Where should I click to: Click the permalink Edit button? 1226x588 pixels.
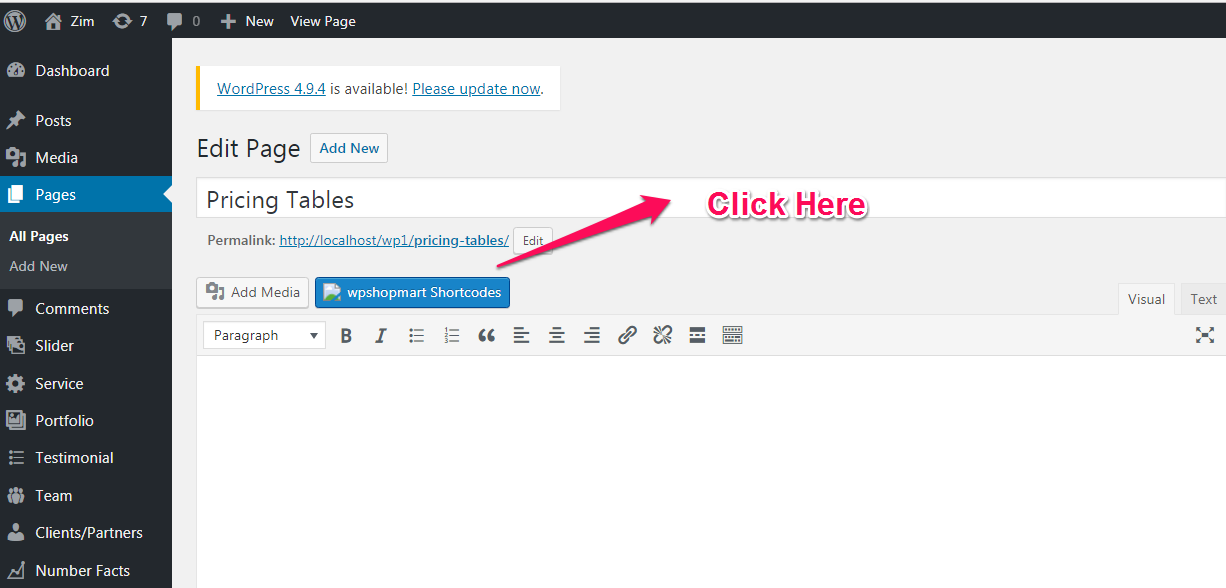[533, 241]
